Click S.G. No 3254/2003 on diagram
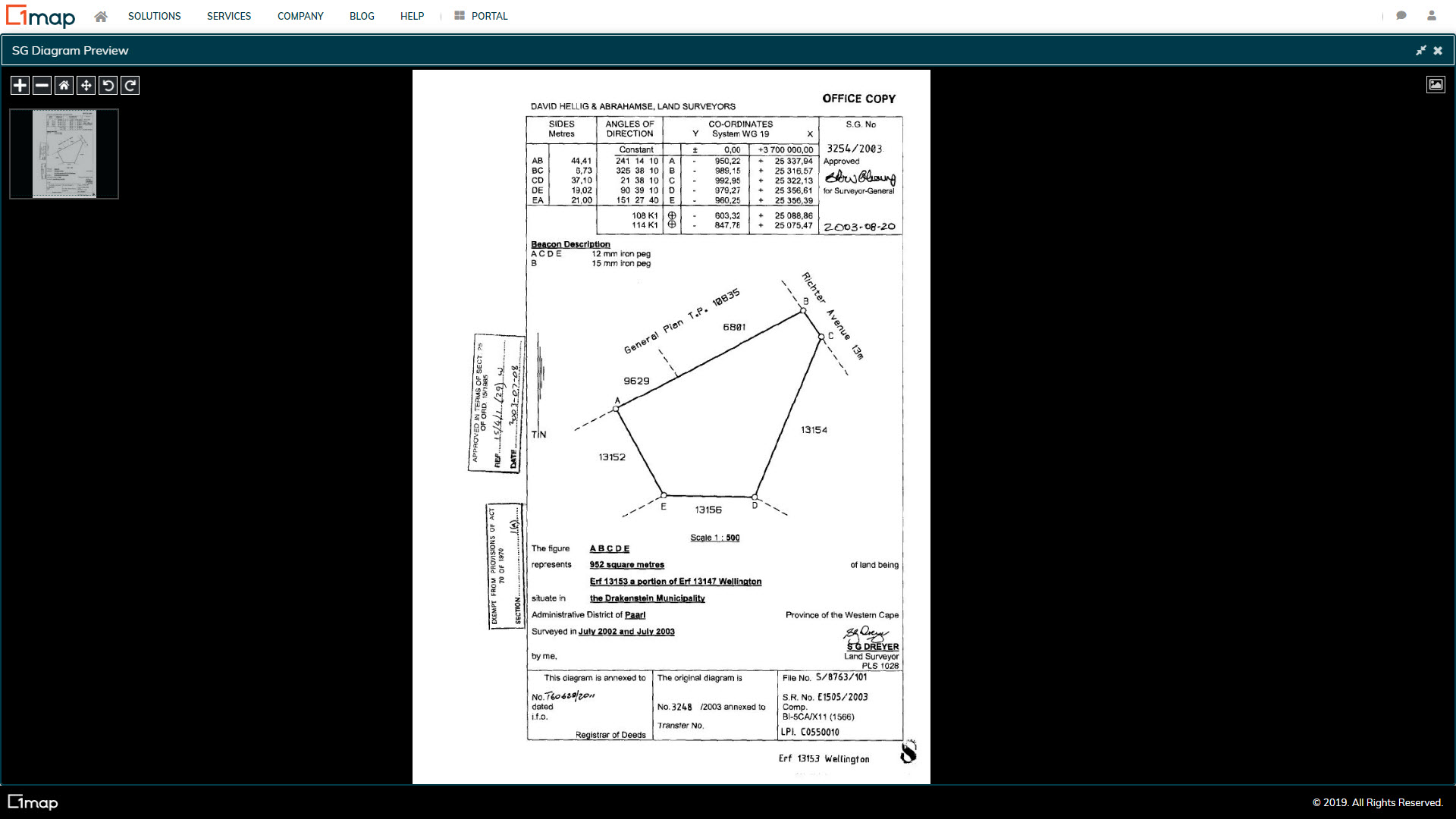1456x819 pixels. pos(855,149)
